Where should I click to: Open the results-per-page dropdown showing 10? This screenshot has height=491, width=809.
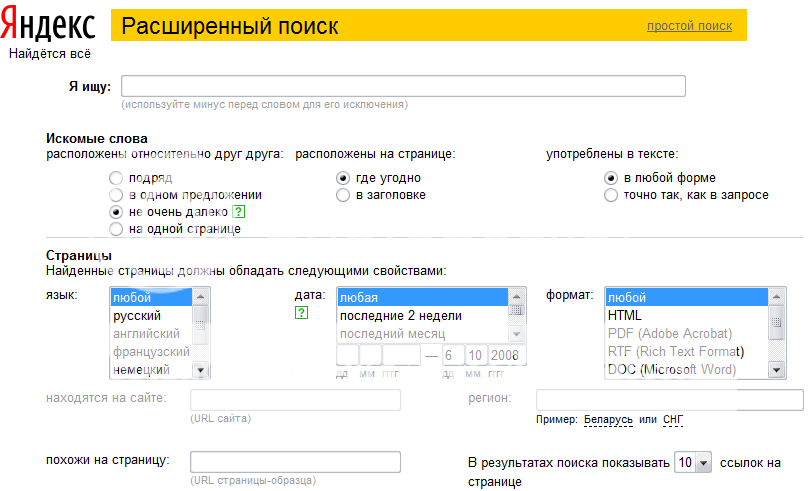[693, 463]
